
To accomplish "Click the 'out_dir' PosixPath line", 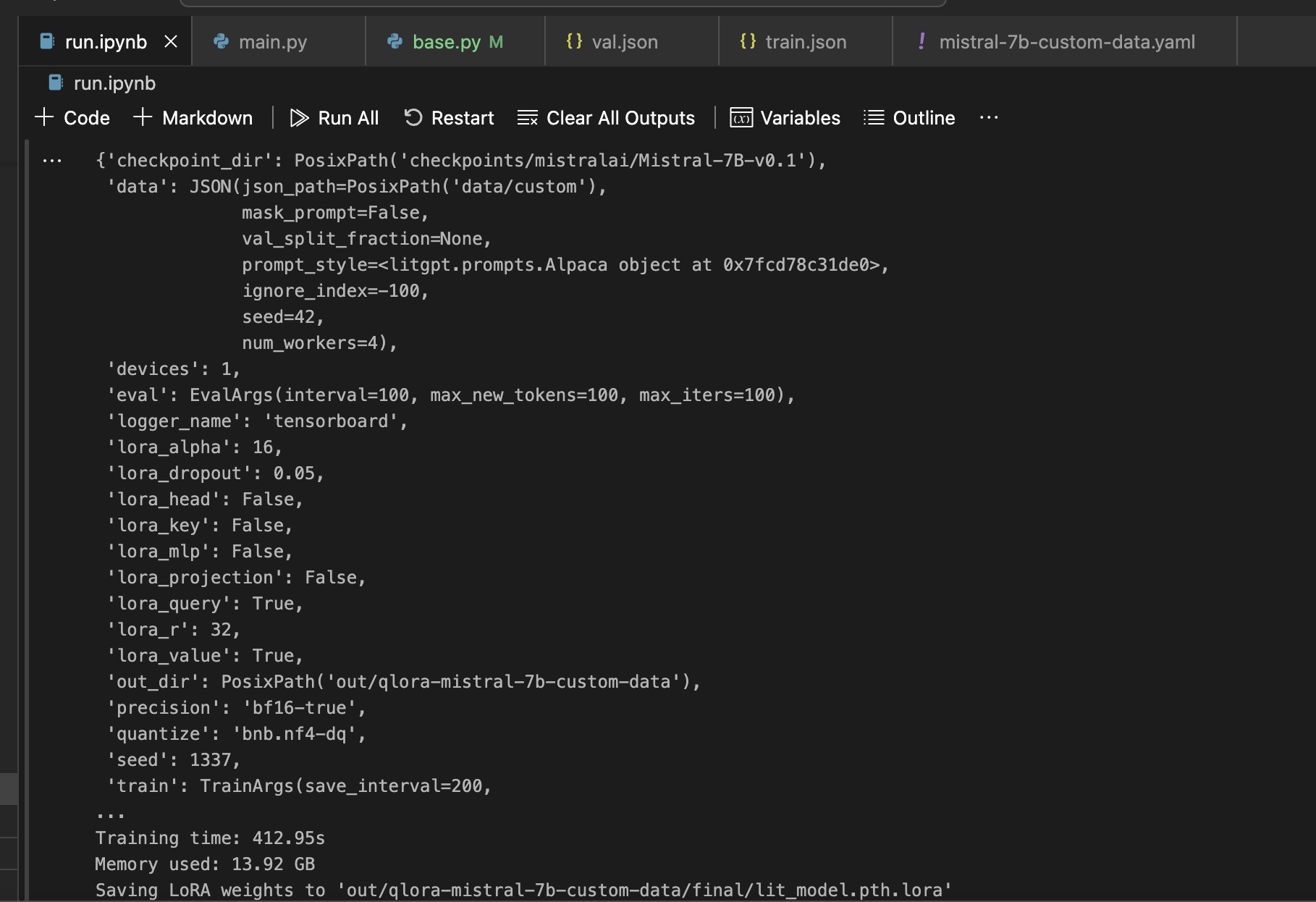I will (403, 682).
